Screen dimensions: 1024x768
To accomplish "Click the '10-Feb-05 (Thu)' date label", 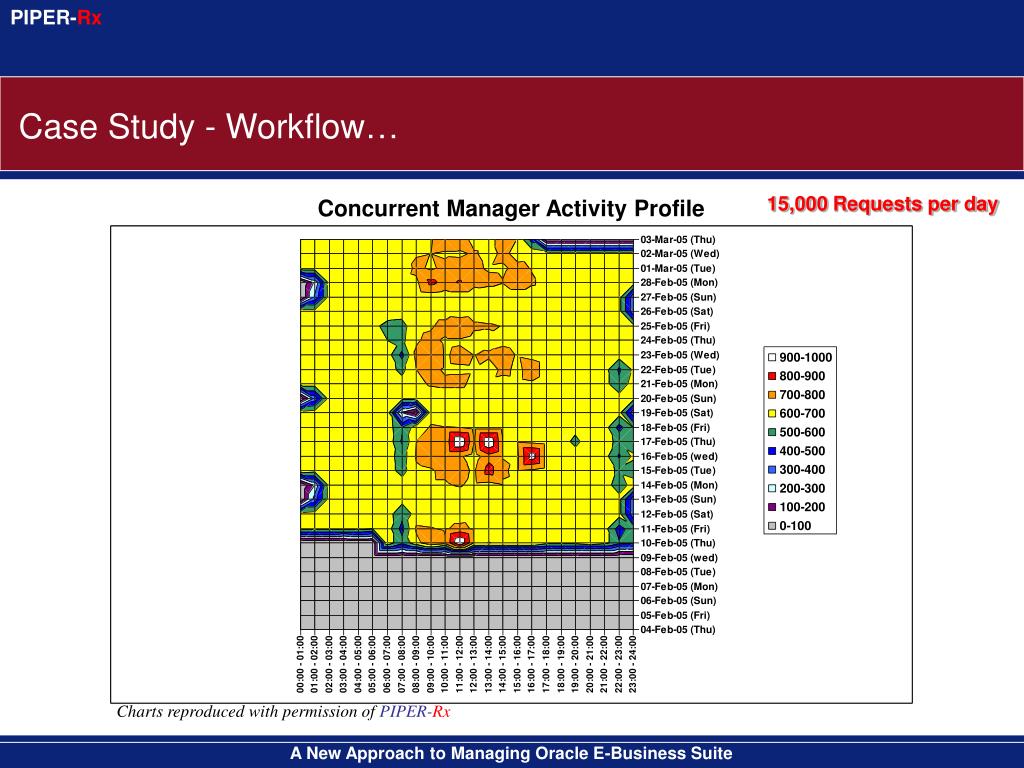I will point(678,543).
